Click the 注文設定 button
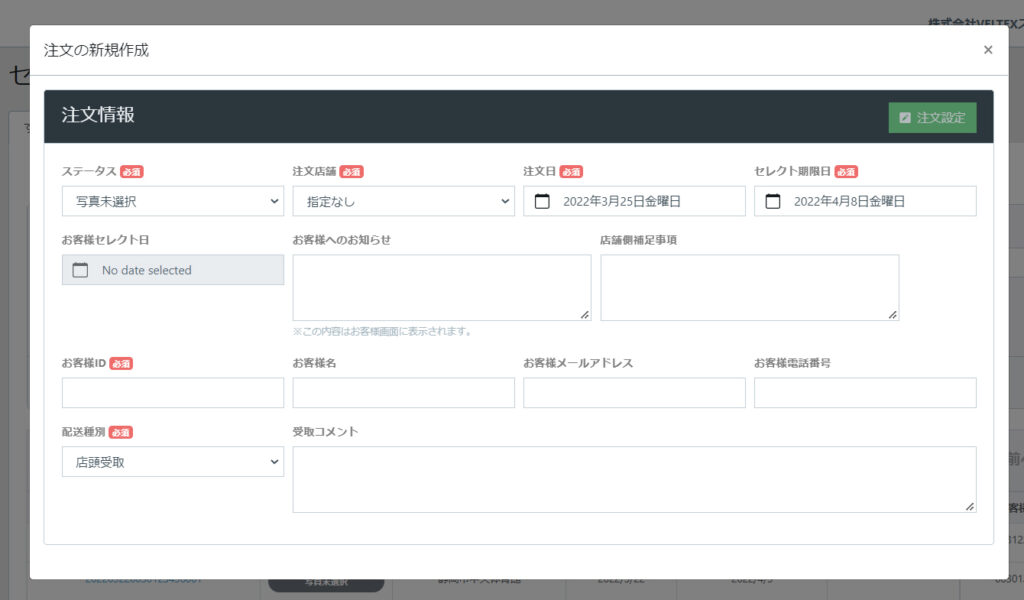The image size is (1024, 600). [932, 118]
